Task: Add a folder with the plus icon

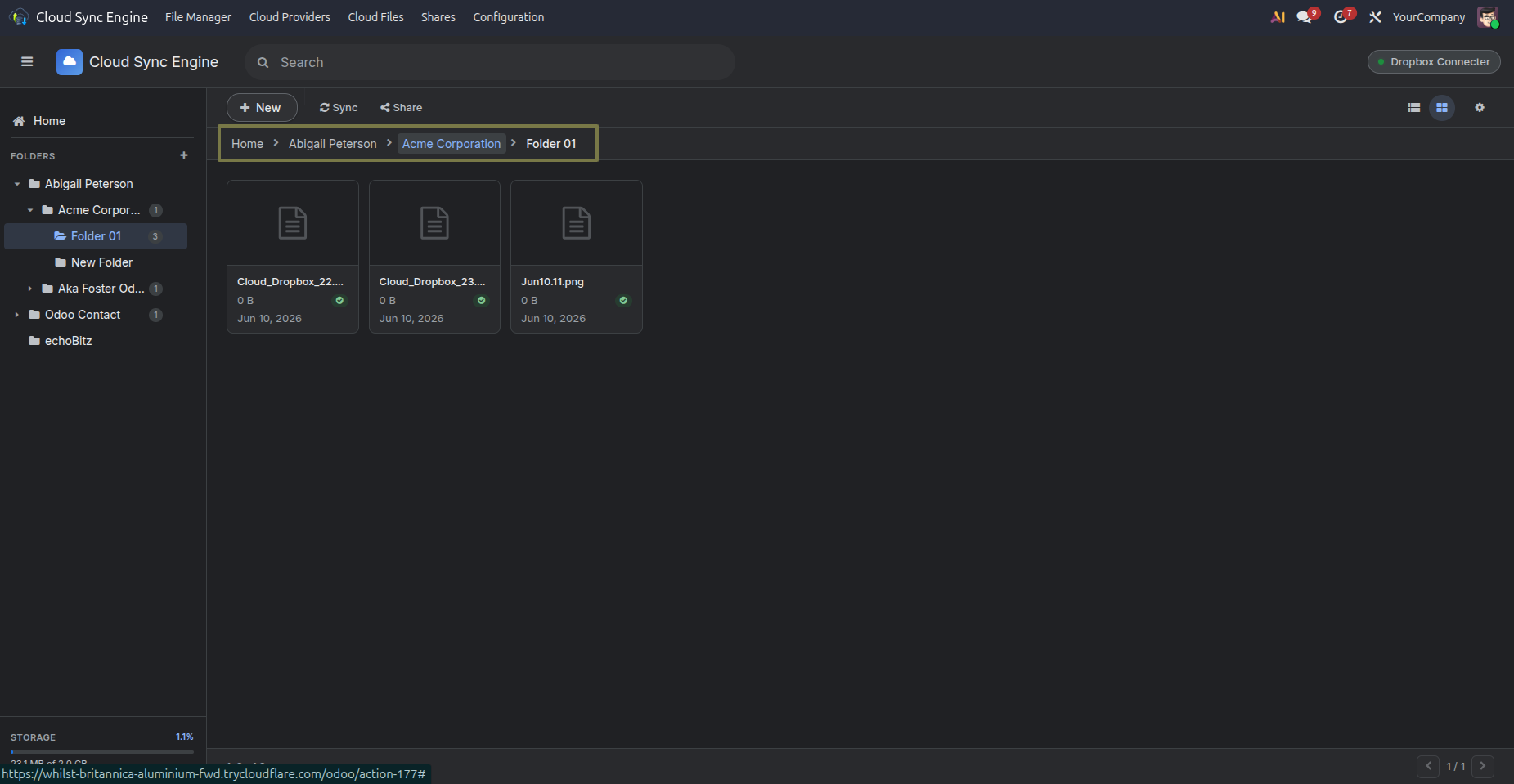Action: 184,155
